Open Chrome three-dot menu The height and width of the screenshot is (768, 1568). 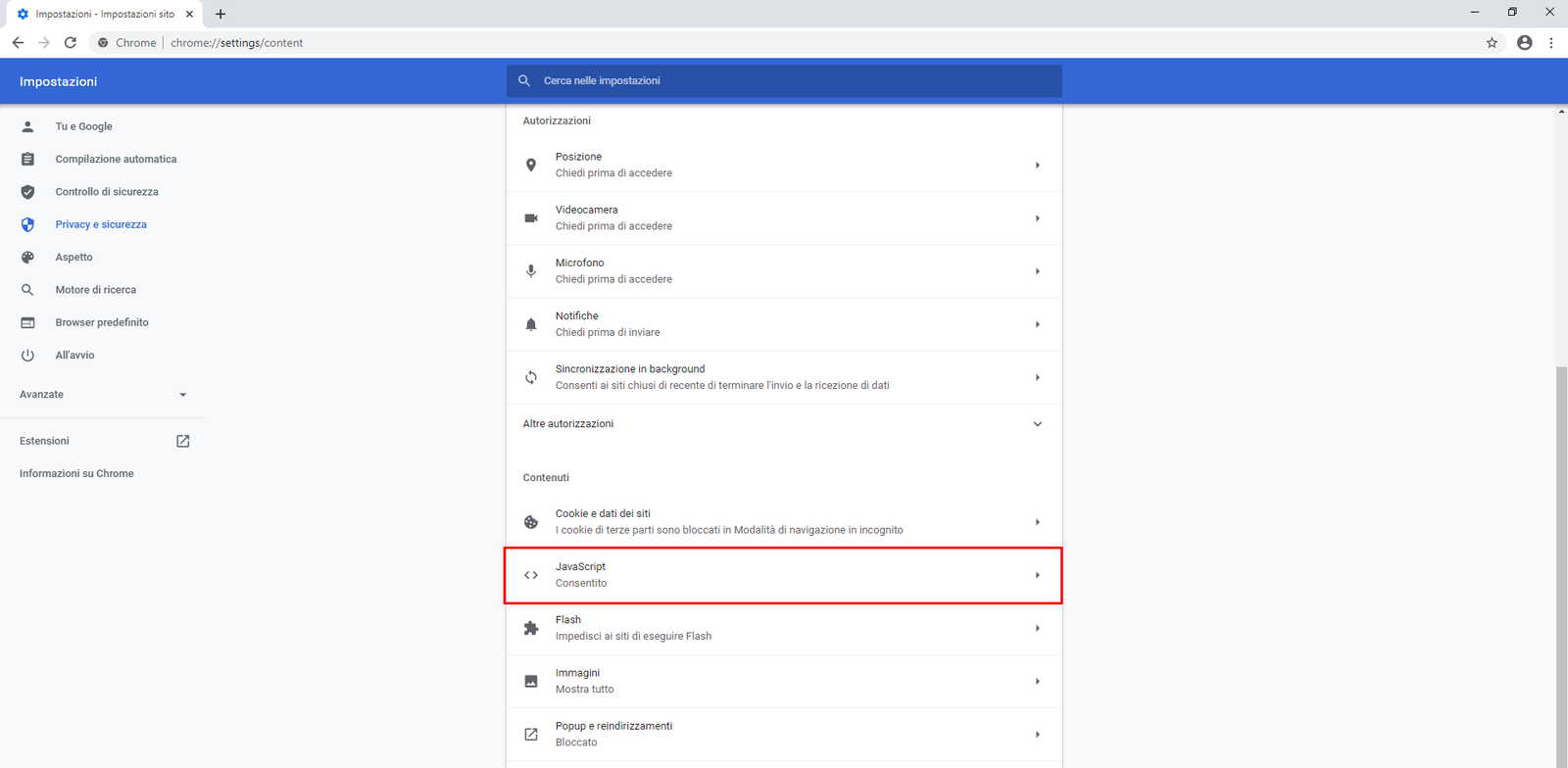[1550, 43]
